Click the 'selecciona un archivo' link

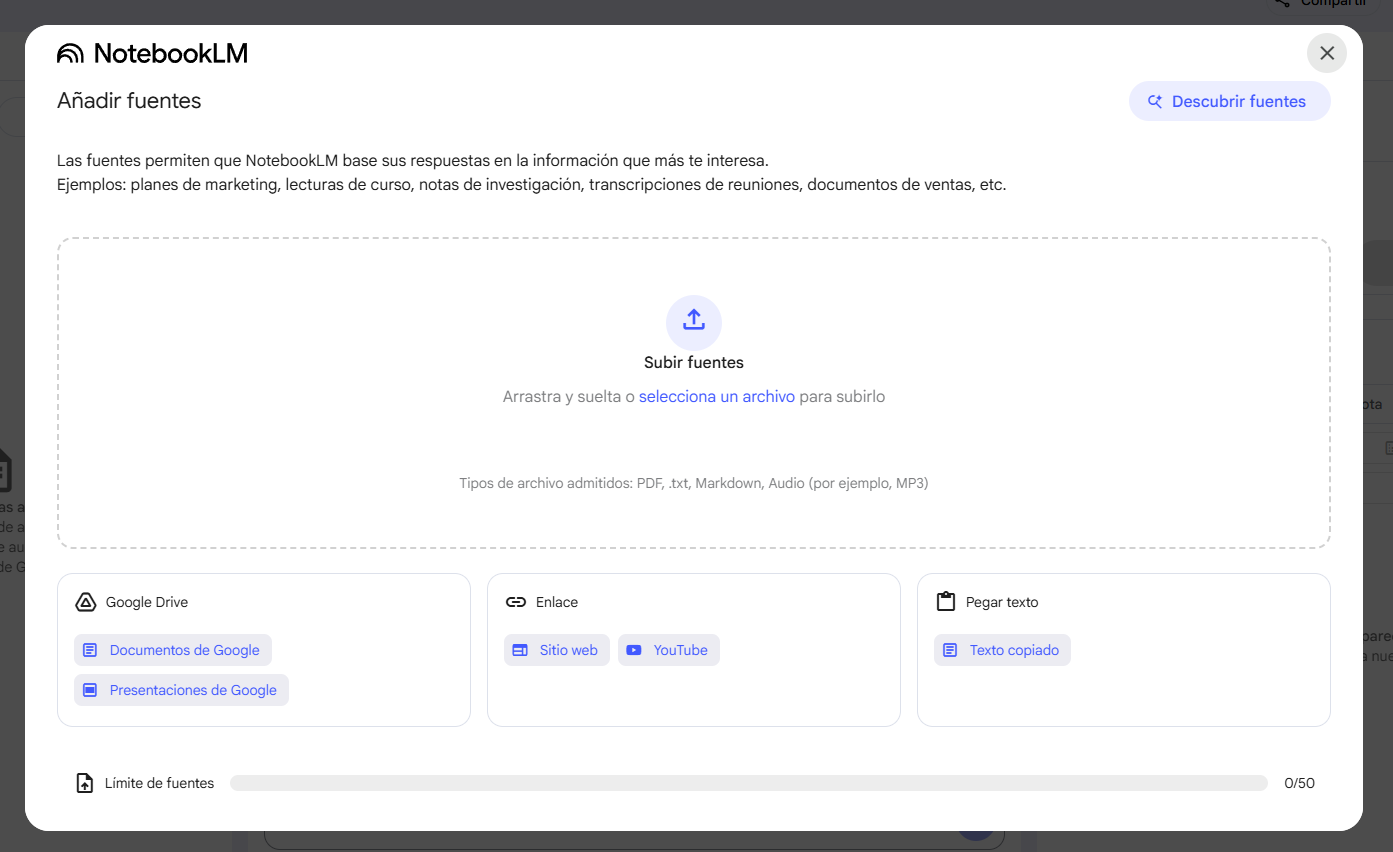click(x=717, y=397)
